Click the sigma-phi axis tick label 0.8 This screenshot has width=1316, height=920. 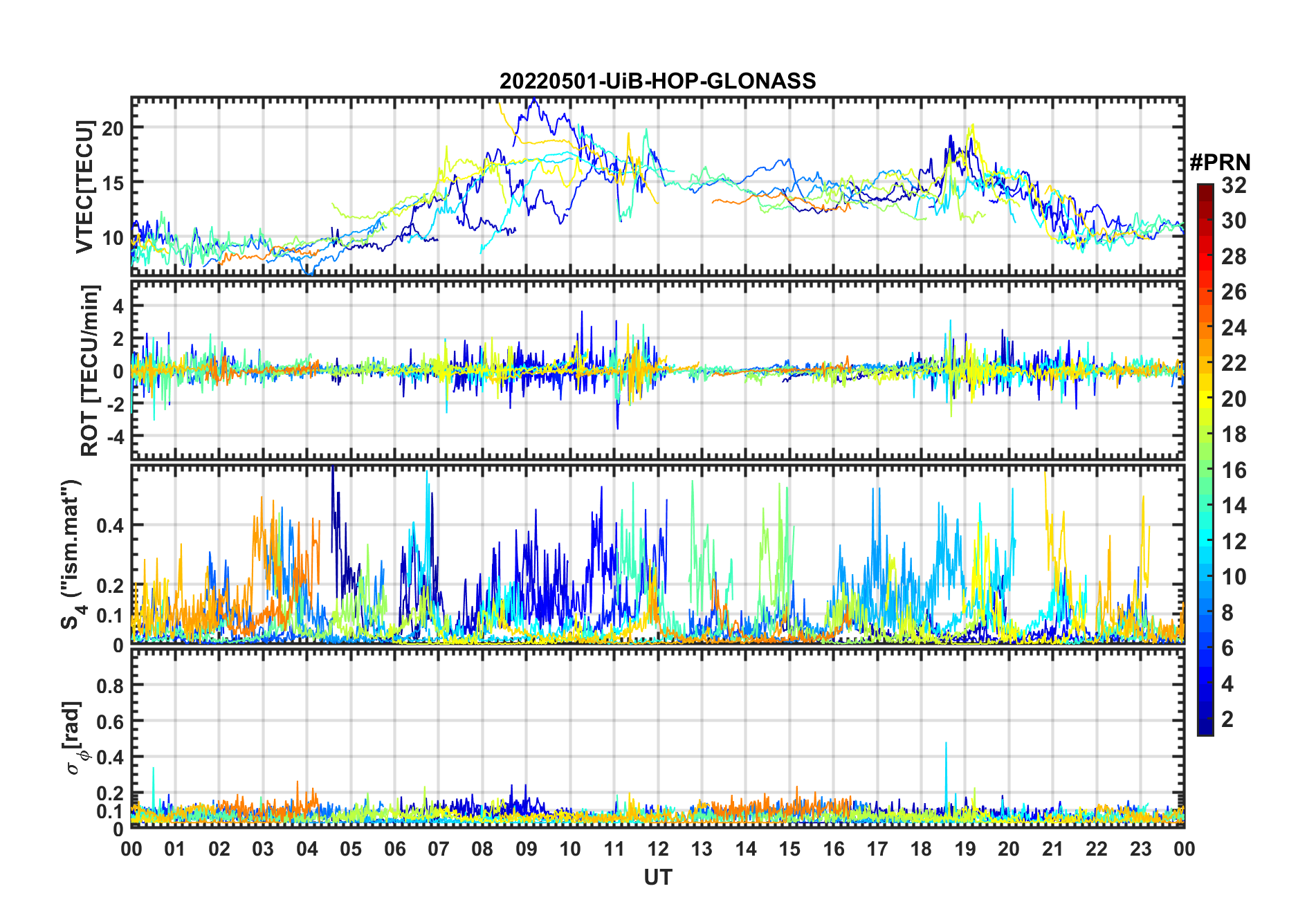pos(110,686)
